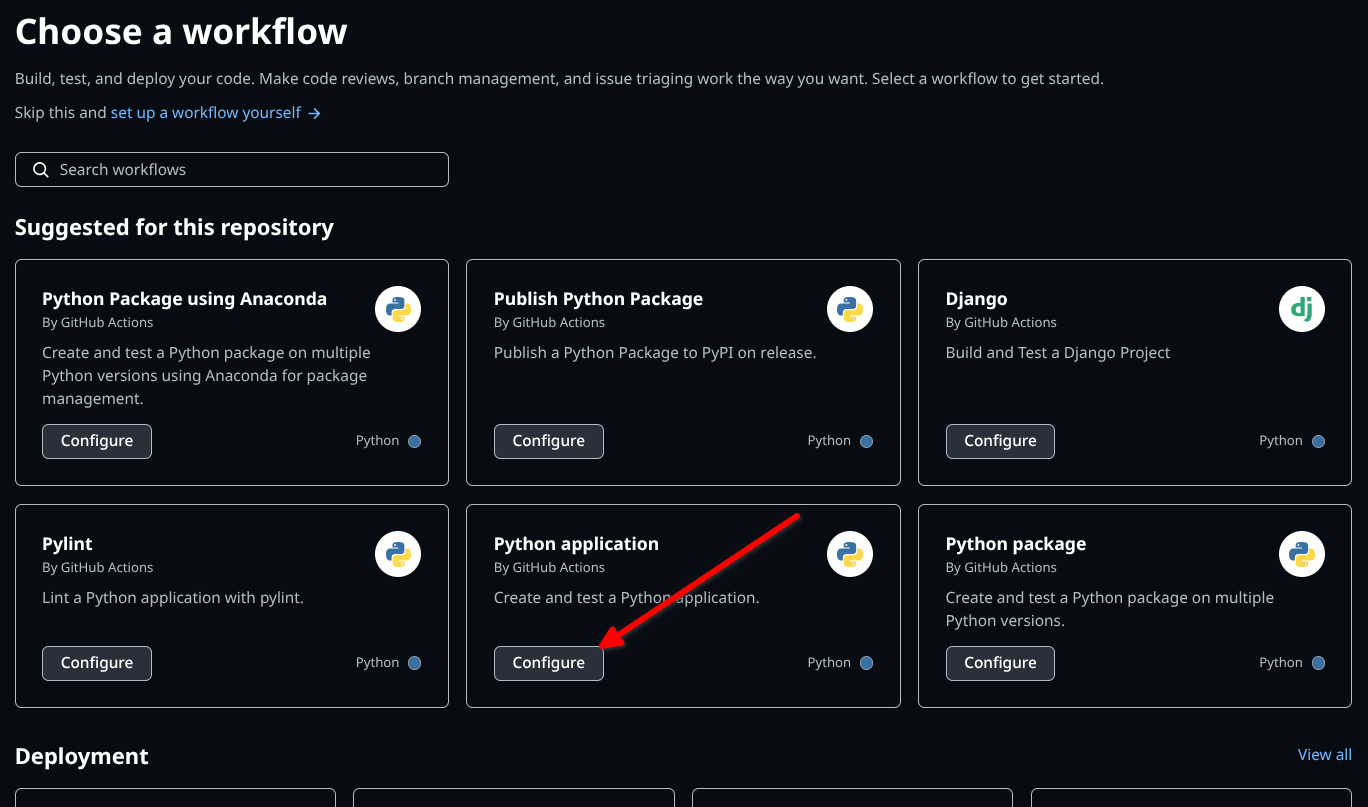
Task: Click Python logo on Pylint card
Action: point(398,554)
